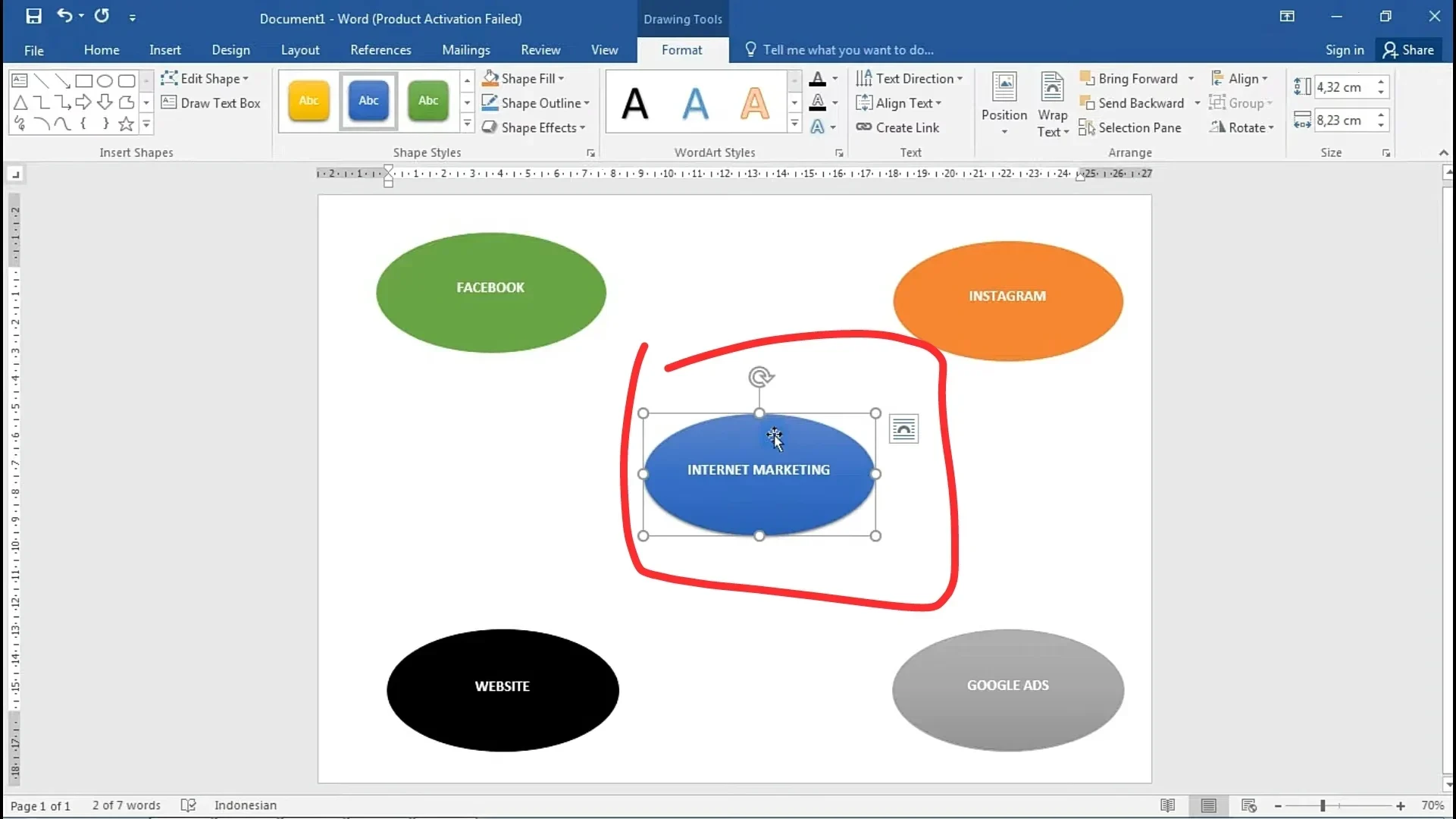Click Draw Text Box
The width and height of the screenshot is (1456, 819).
(x=211, y=103)
